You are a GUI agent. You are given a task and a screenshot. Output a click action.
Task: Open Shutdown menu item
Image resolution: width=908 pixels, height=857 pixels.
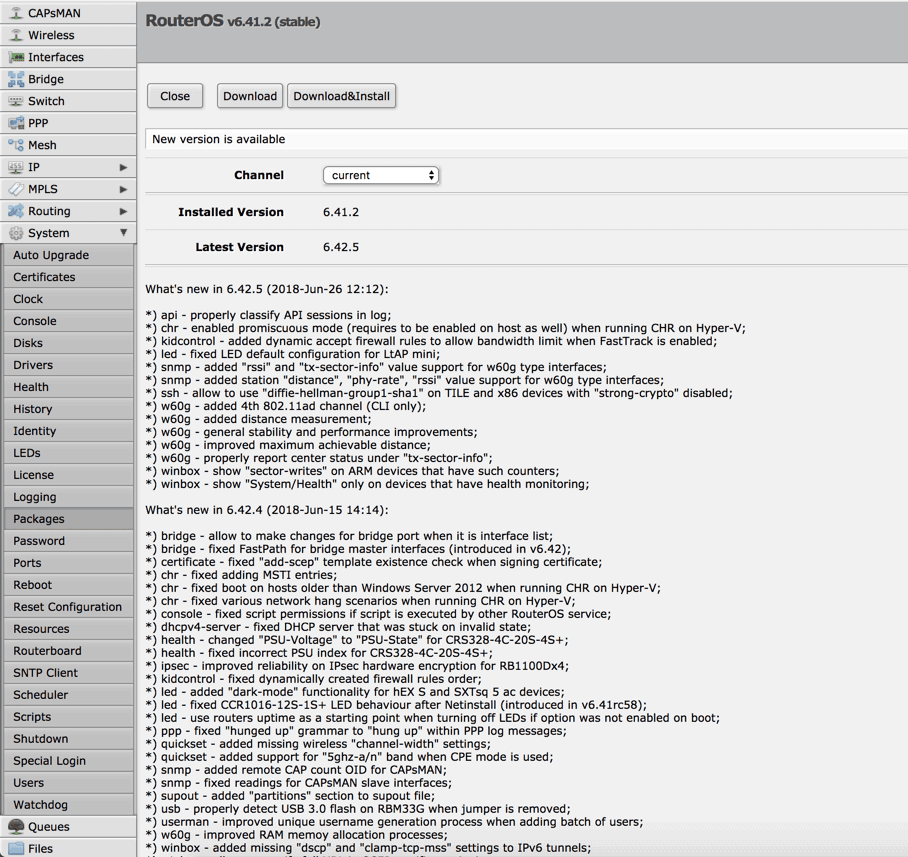click(x=68, y=739)
